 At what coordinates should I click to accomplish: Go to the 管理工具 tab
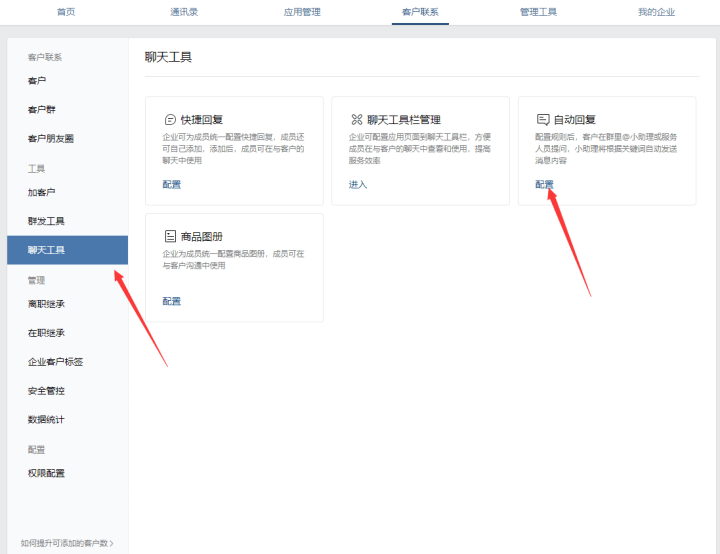coord(538,12)
